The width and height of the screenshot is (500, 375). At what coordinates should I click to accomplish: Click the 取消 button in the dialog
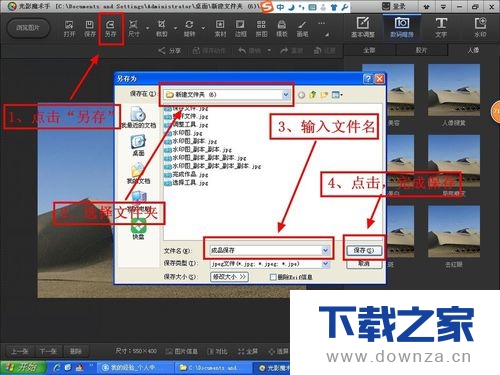(x=364, y=263)
